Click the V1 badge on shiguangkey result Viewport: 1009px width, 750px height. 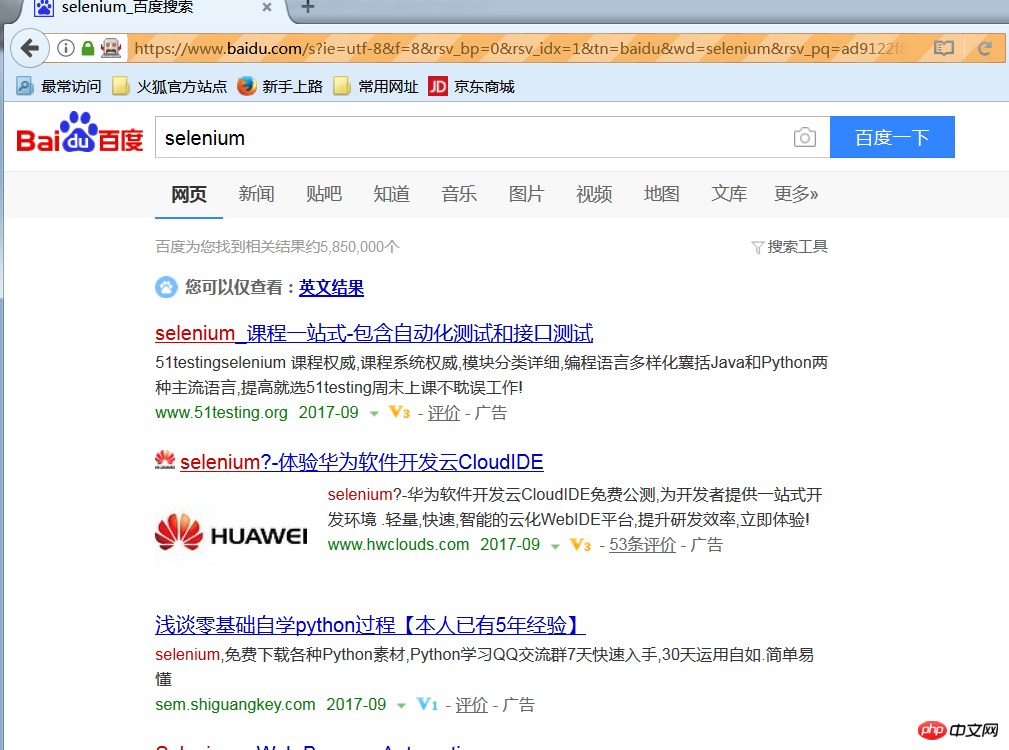[427, 704]
